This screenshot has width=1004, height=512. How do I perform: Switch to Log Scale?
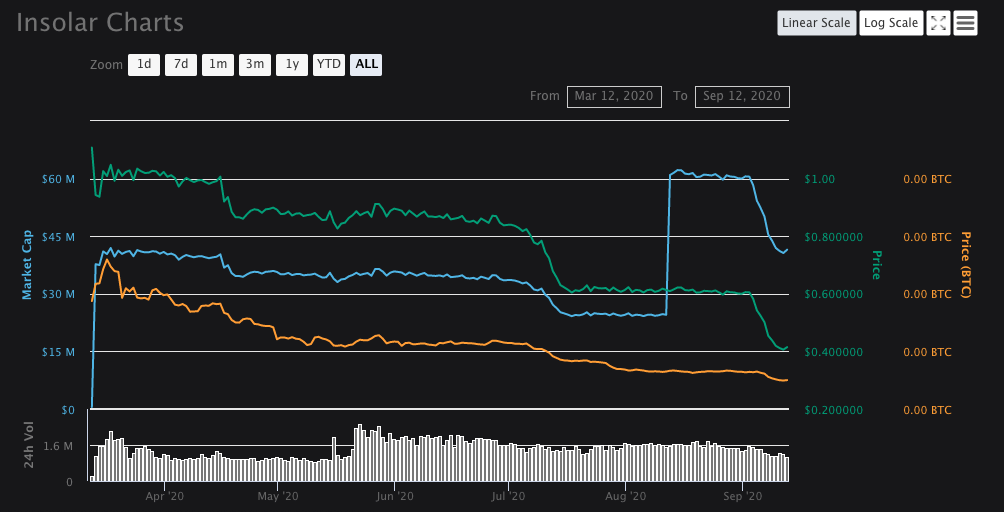[891, 23]
